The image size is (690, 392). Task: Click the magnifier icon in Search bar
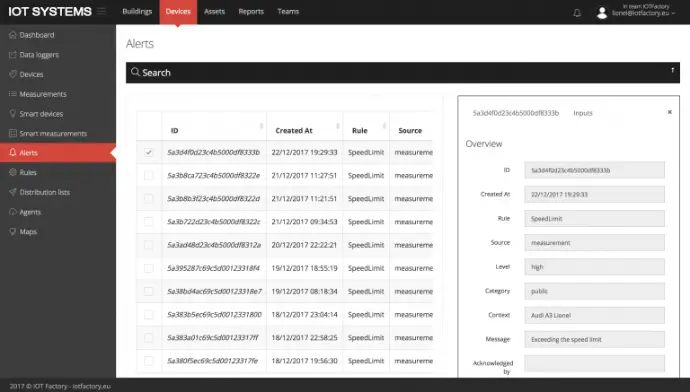(x=135, y=72)
